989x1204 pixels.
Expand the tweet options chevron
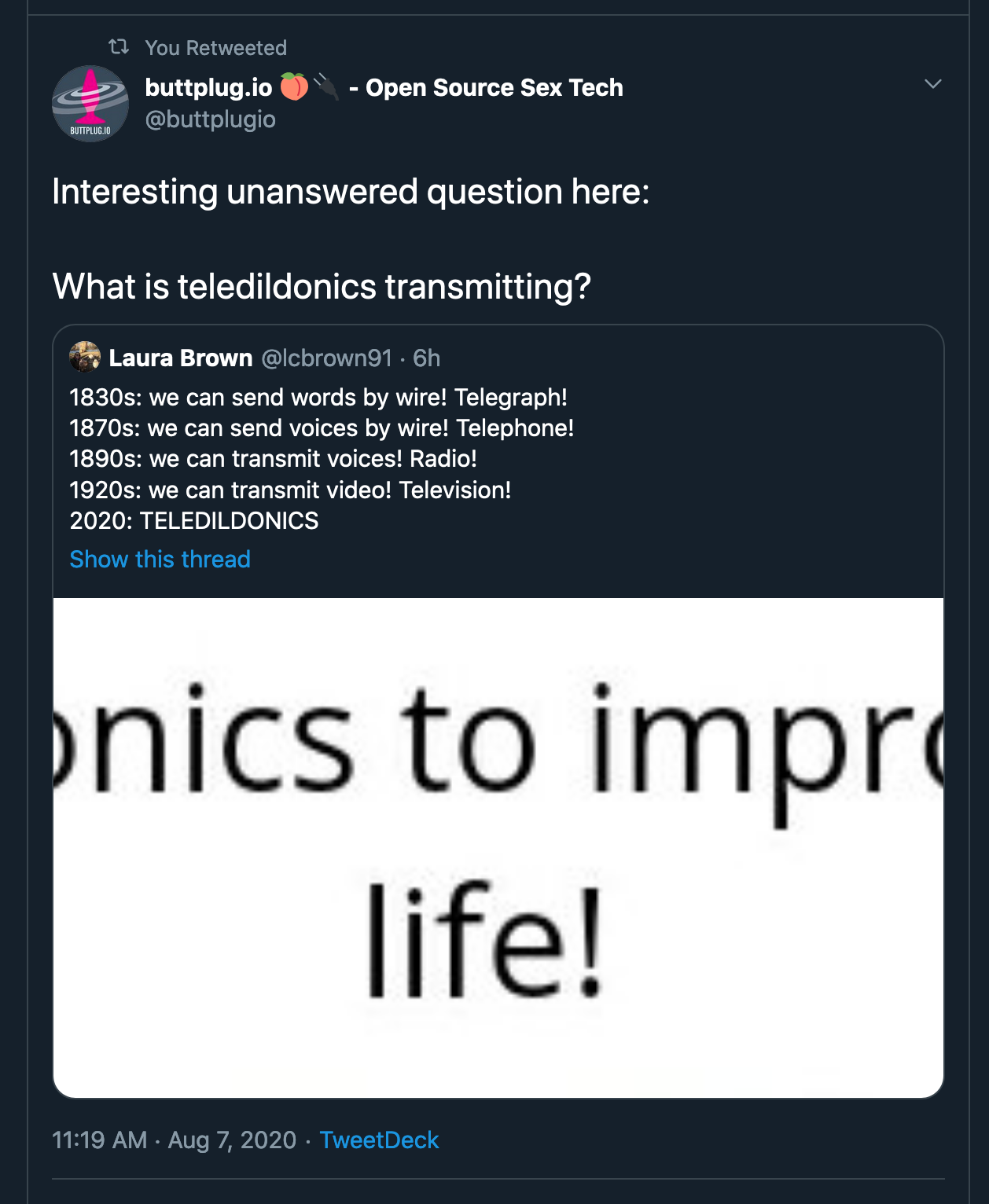(932, 84)
